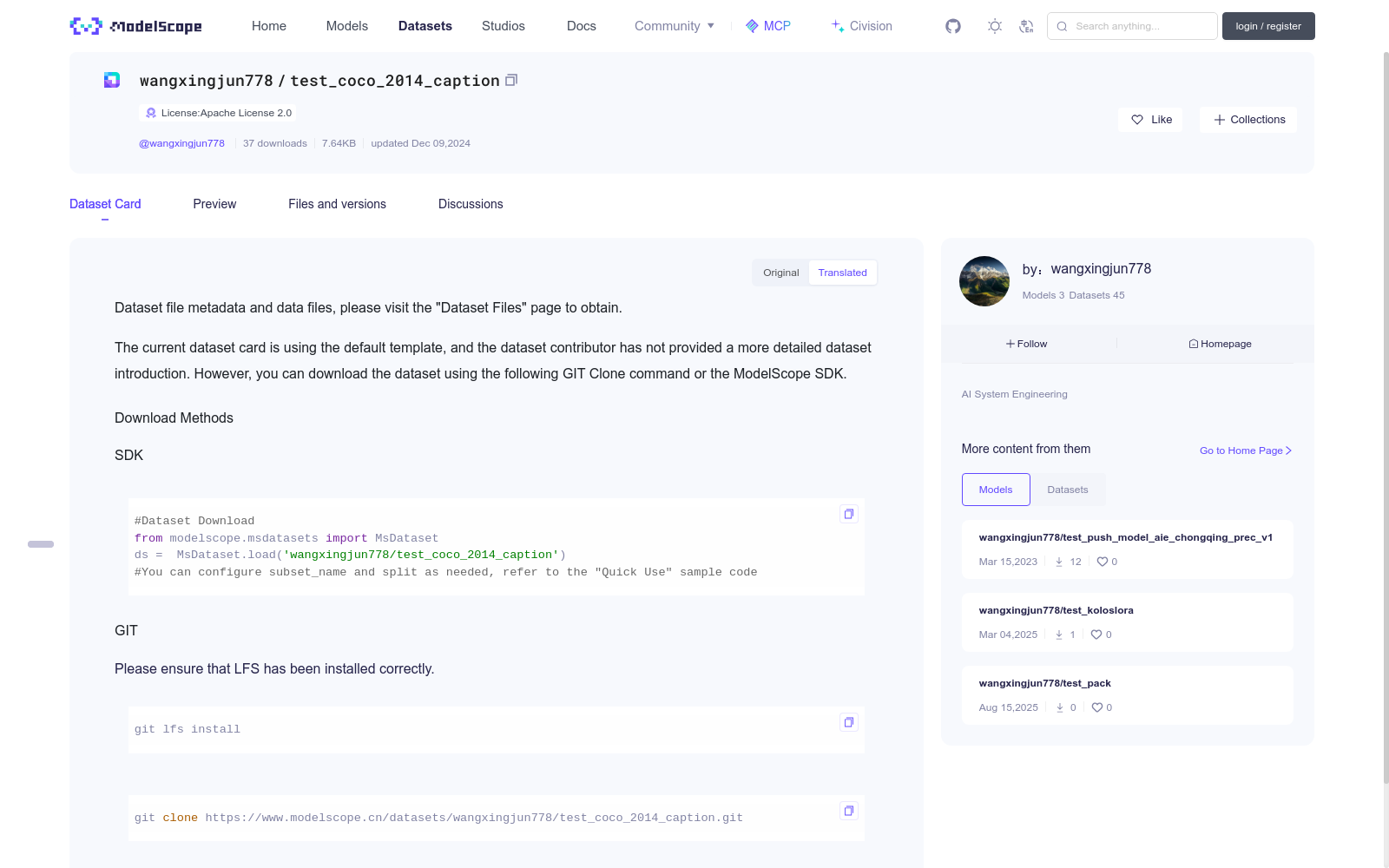Click the plus icon beside Follow
1389x868 pixels.
tap(1010, 344)
